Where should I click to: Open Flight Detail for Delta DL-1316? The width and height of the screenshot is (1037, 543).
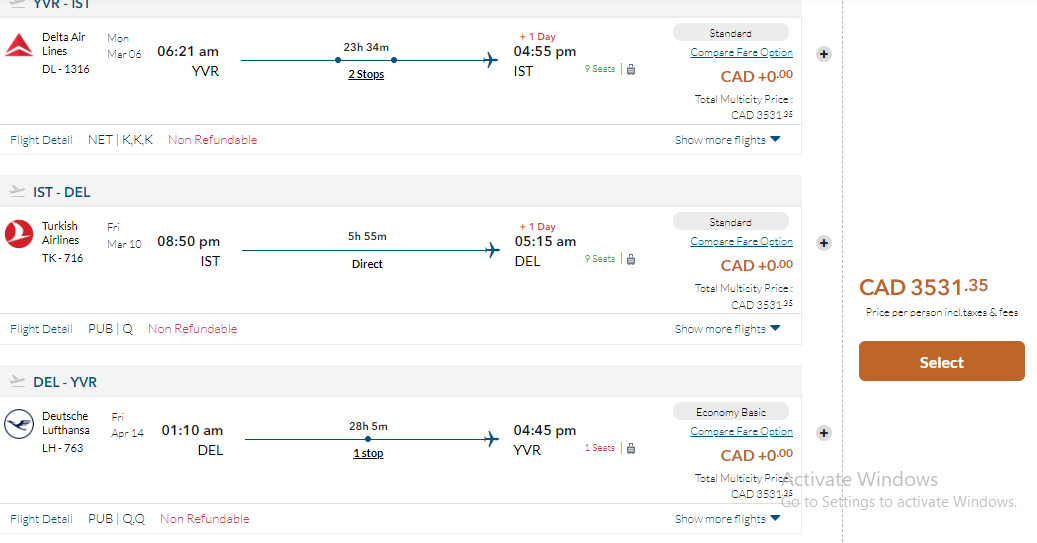click(41, 140)
